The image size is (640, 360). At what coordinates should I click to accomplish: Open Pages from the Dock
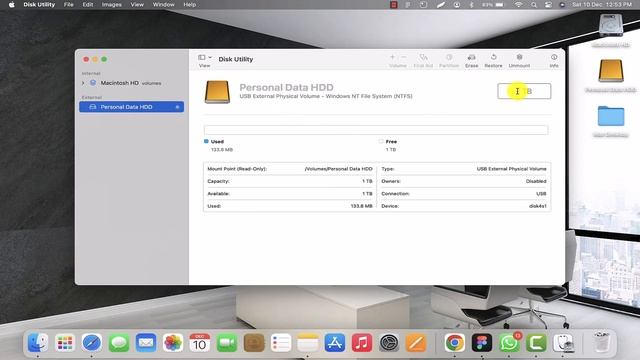pos(416,342)
